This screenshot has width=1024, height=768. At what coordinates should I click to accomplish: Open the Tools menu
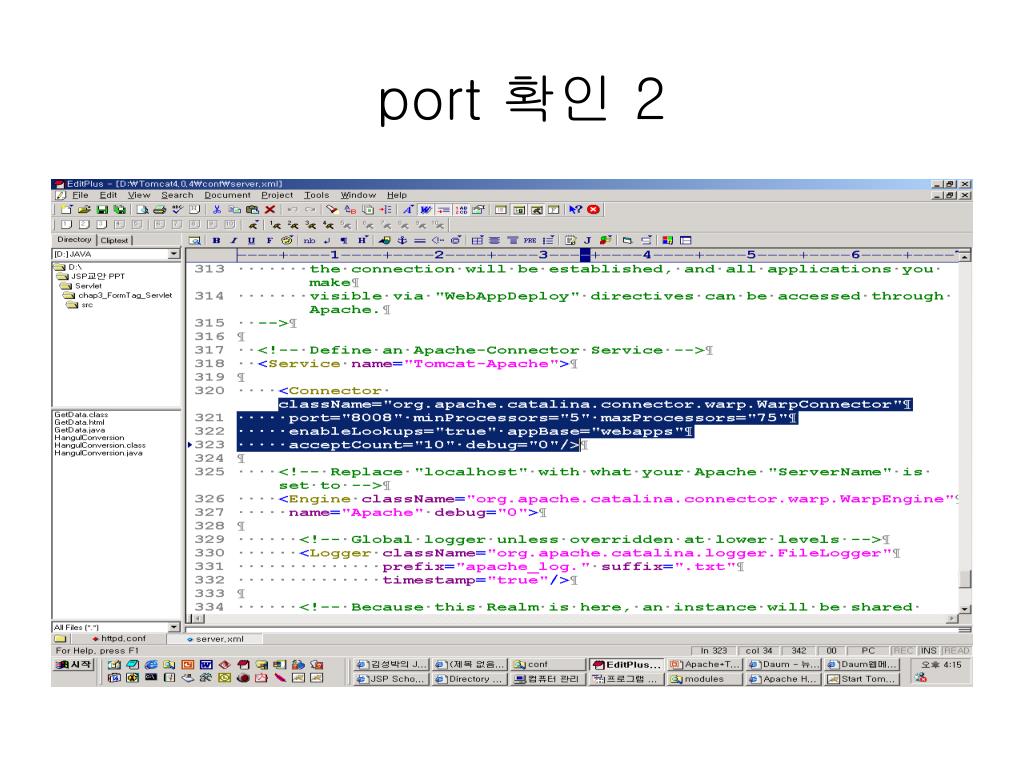[317, 195]
